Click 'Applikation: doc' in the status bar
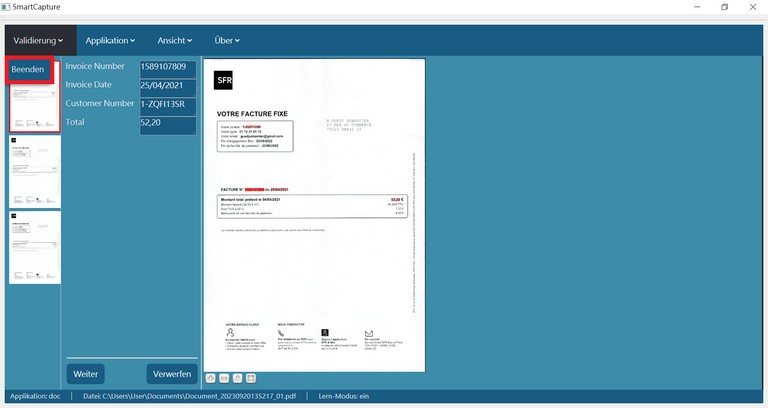768x408 pixels. click(x=35, y=396)
